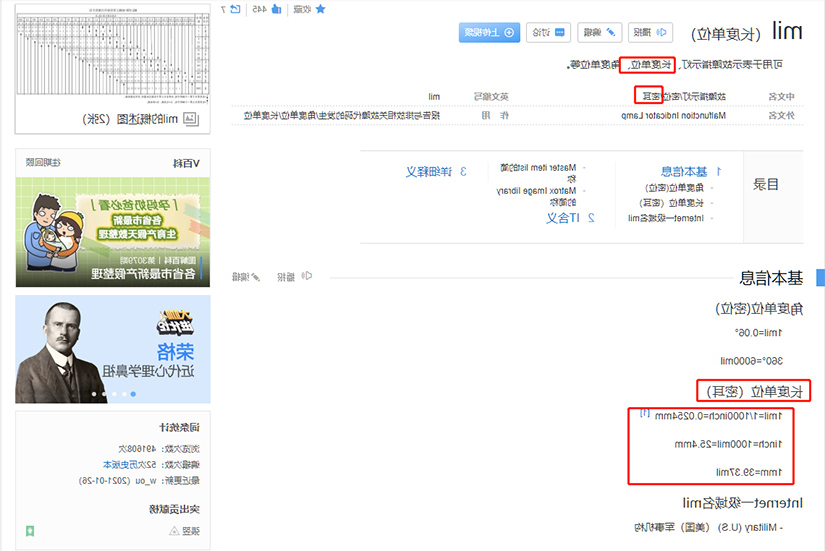The width and height of the screenshot is (825, 551).
Task: Open the 历史版本 history versions link
Action: click(120, 465)
